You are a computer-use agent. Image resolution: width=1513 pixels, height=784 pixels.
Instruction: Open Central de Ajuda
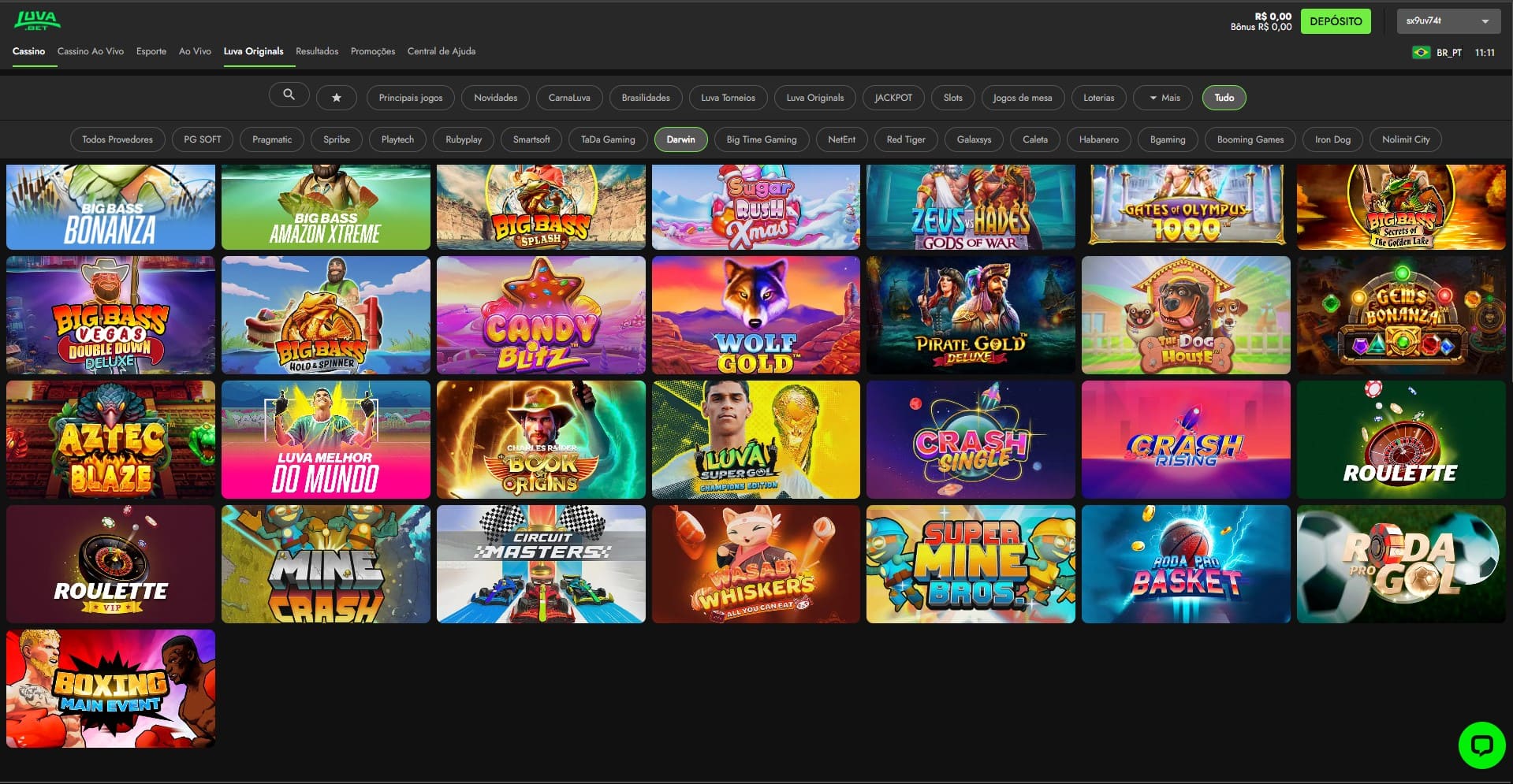pos(442,51)
